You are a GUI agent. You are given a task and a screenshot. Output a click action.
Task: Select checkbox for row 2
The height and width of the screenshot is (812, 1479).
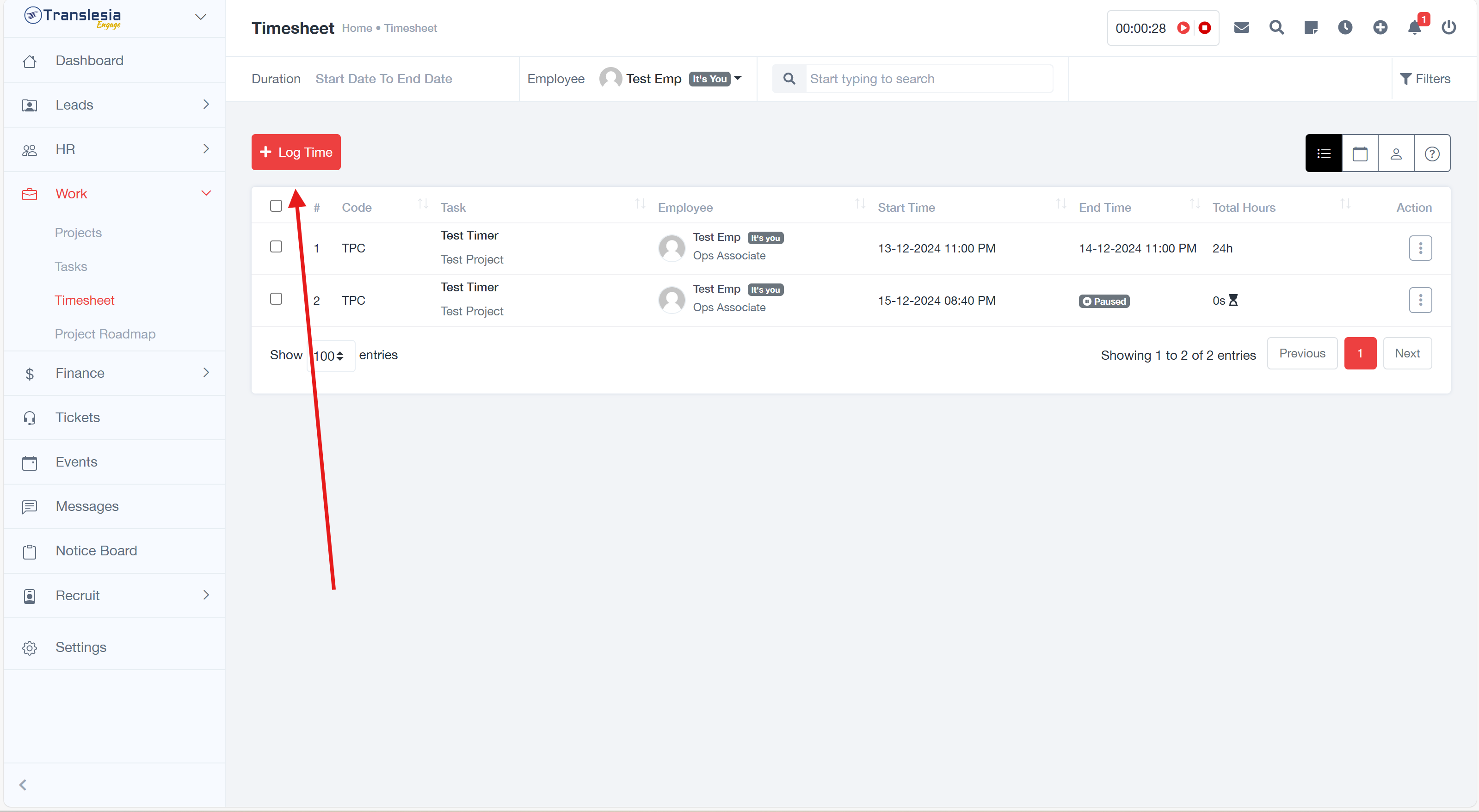point(276,299)
